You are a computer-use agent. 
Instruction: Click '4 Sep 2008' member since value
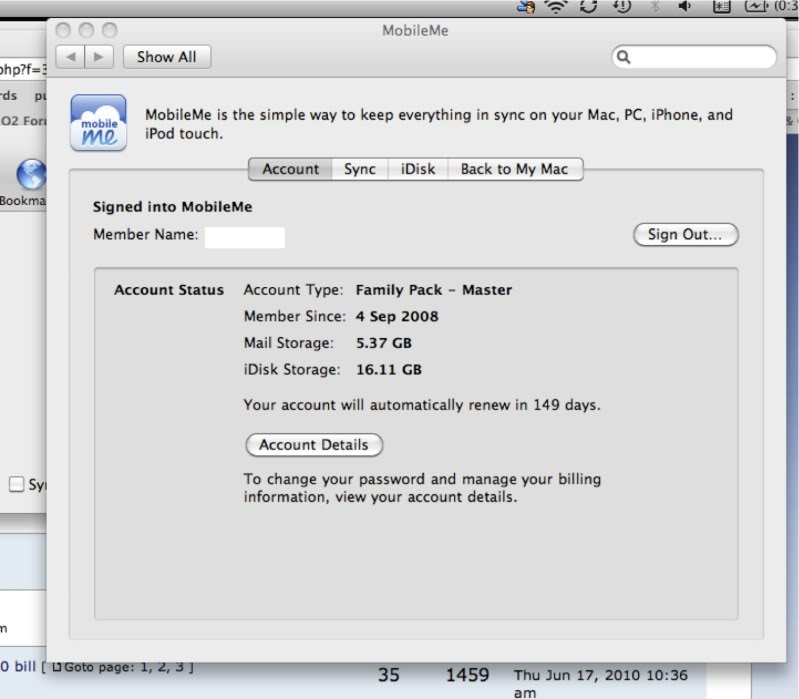397,316
